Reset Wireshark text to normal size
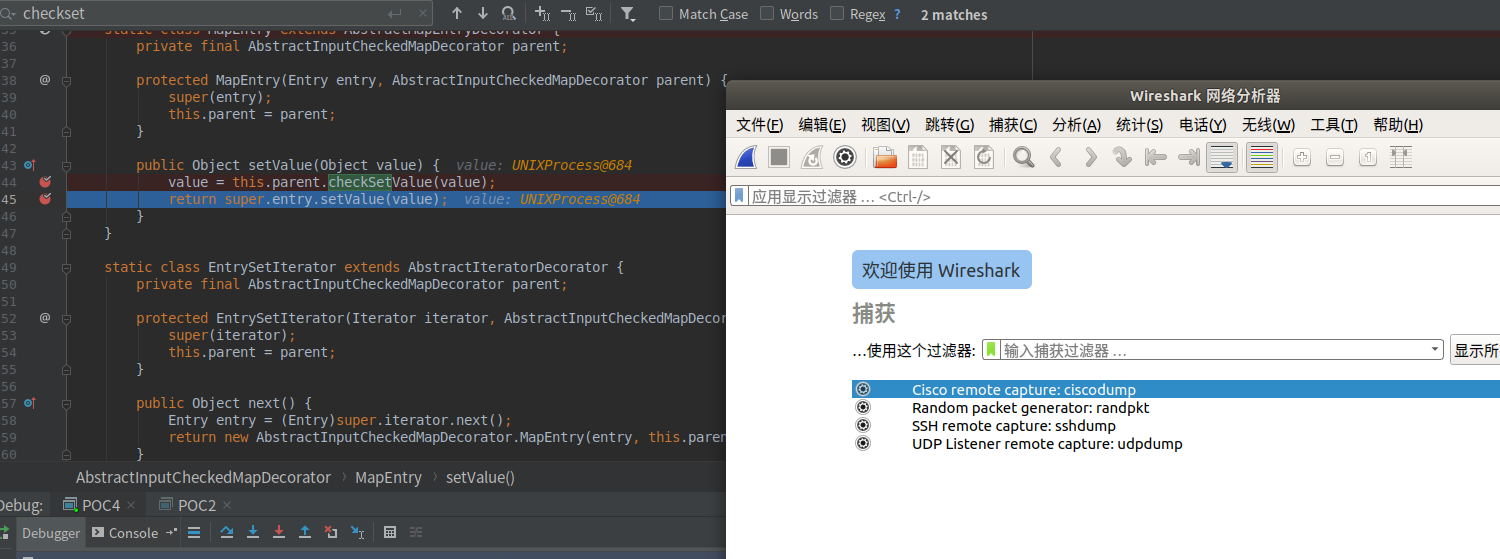Screen dimensions: 1500x559 click(x=1368, y=157)
